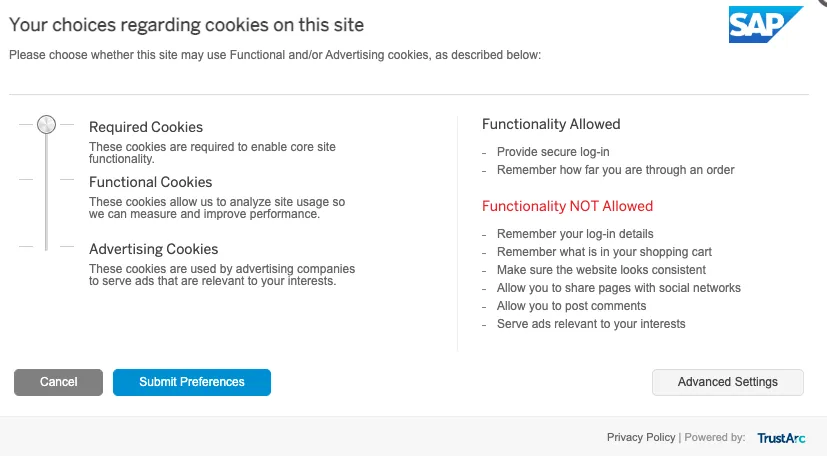Click the Functionality Allowed heading
Screen dimensions: 827x456
click(x=551, y=124)
